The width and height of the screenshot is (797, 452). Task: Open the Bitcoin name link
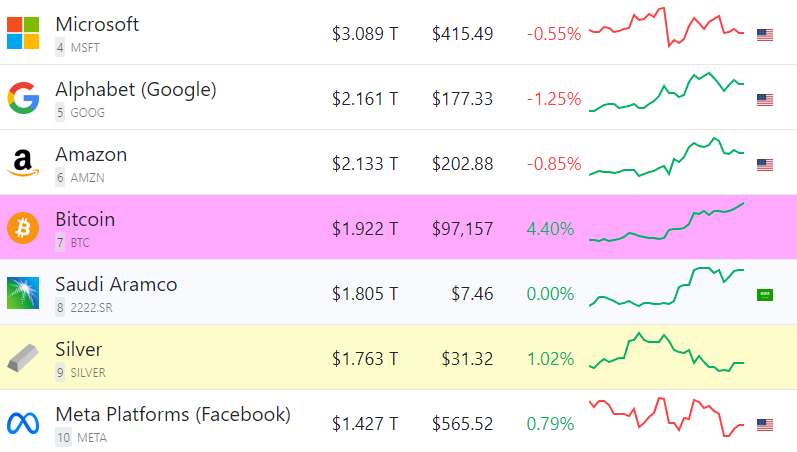[85, 219]
